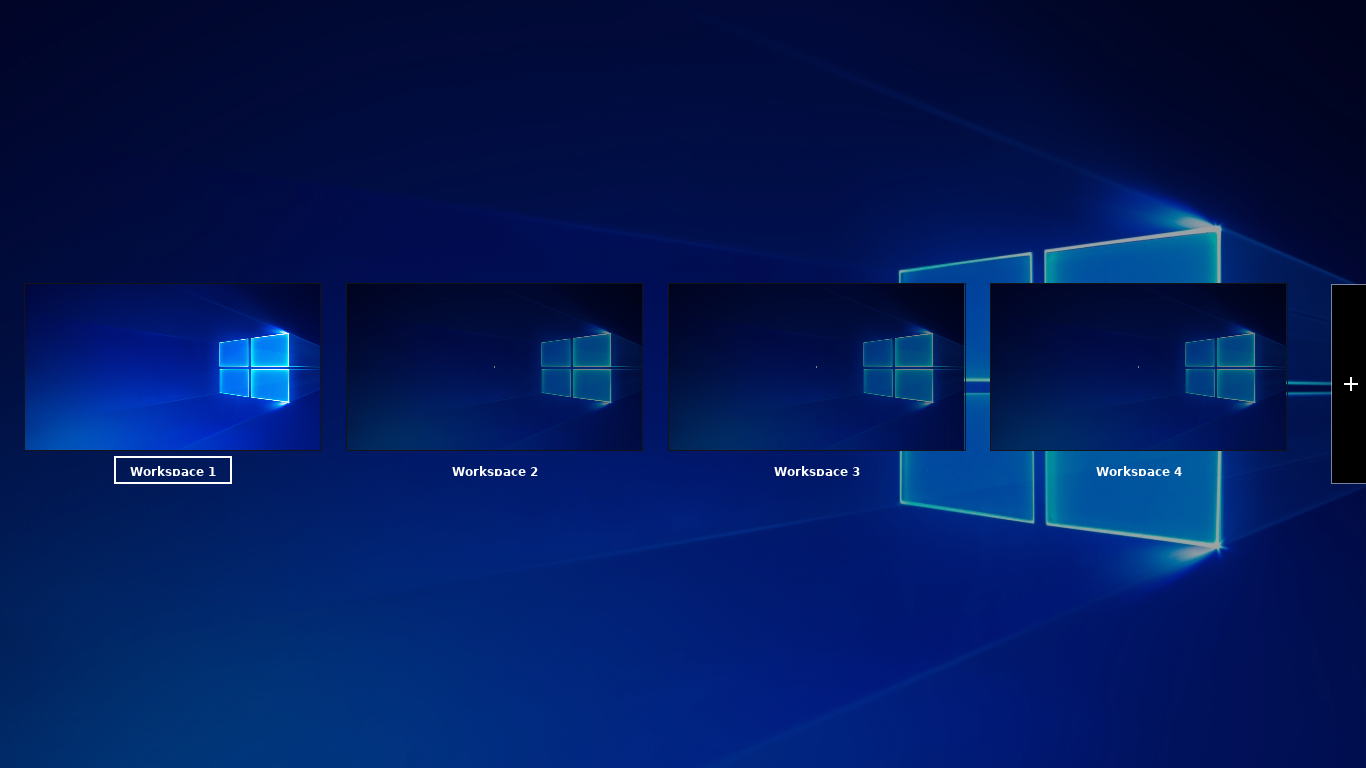
Task: Click the Workspace 4 label to rename it
Action: [x=1139, y=471]
